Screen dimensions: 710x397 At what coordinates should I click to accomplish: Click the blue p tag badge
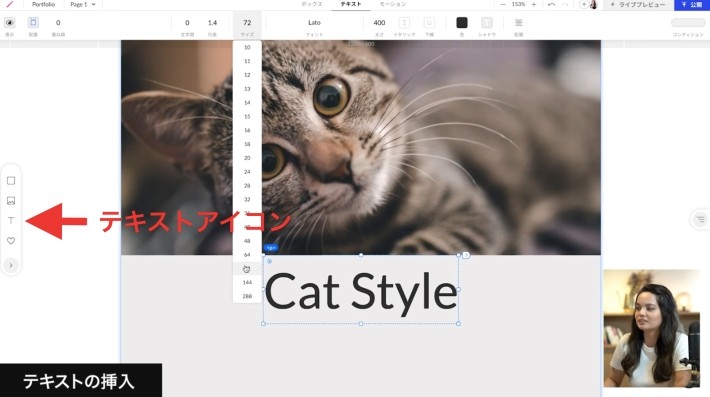pyautogui.click(x=270, y=248)
